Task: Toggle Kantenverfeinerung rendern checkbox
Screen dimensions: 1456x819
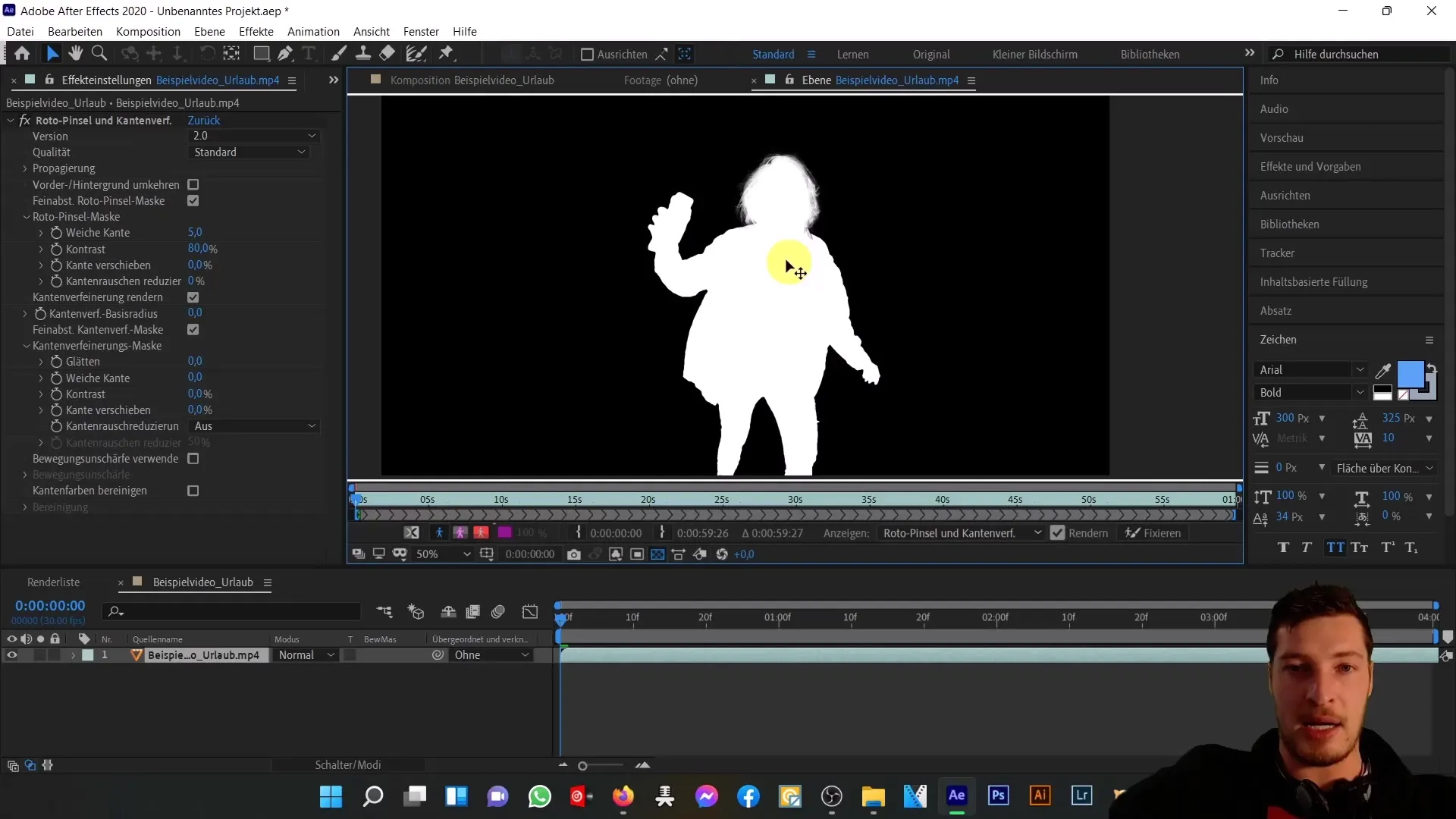Action: tap(193, 297)
